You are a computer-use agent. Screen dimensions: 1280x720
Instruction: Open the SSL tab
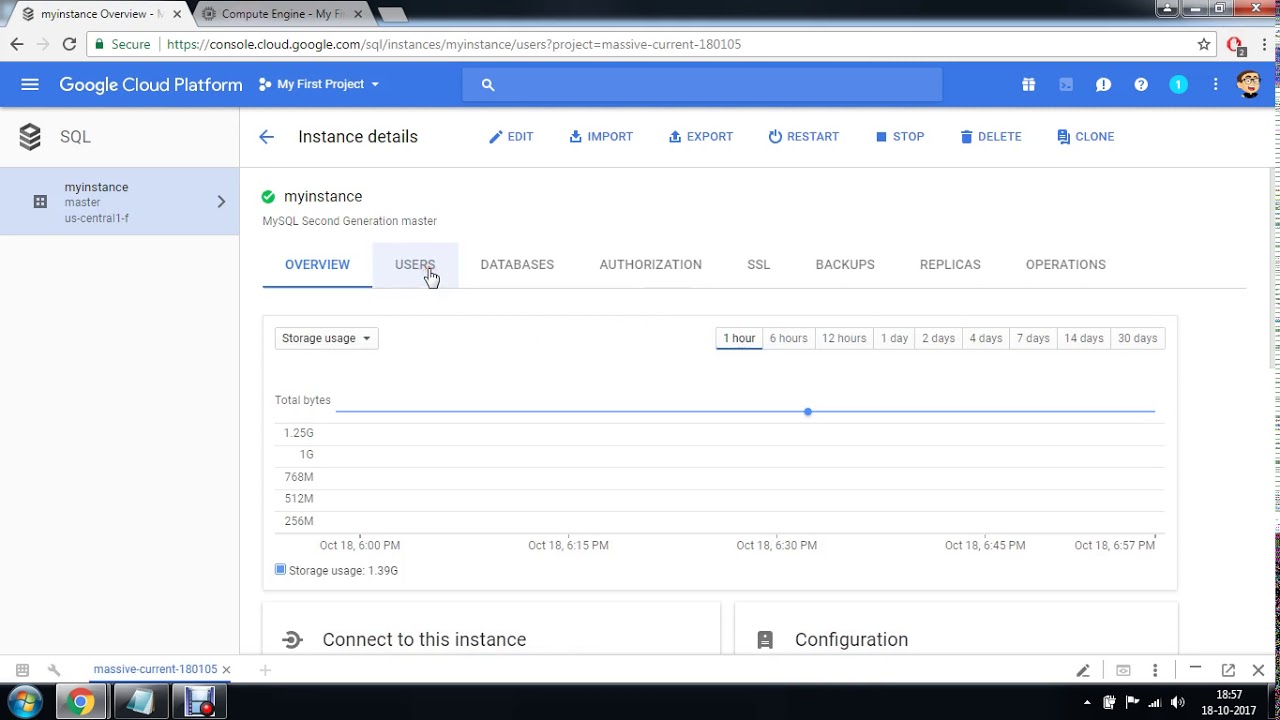759,265
